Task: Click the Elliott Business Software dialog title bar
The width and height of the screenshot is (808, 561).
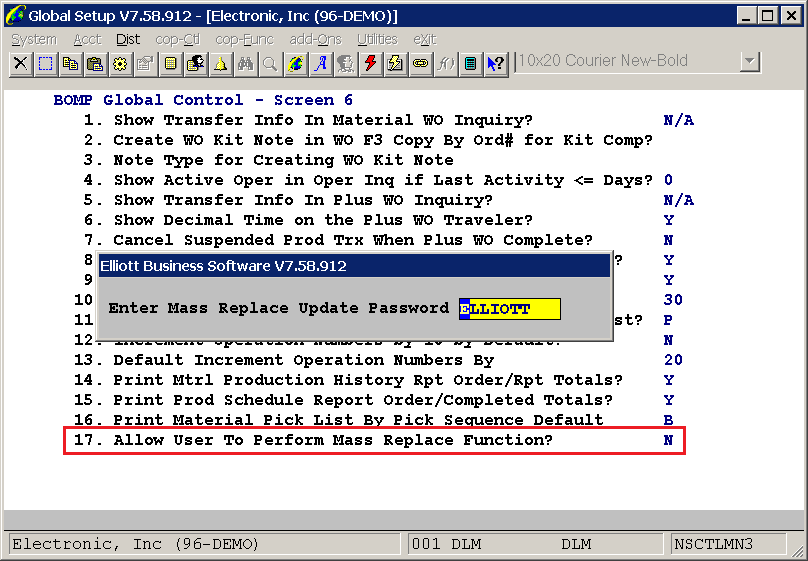Action: point(355,266)
